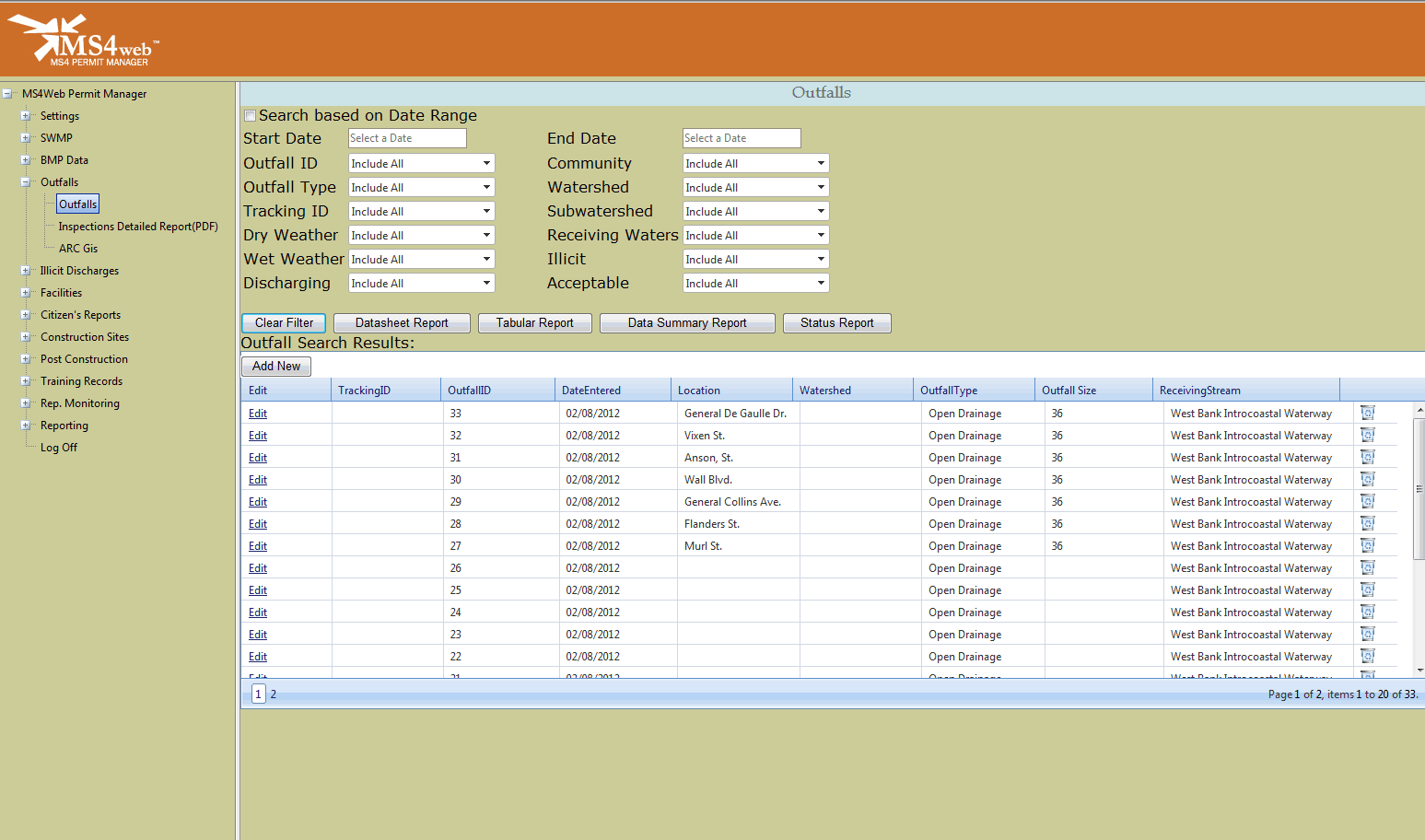The image size is (1425, 840).
Task: Open the Community dropdown
Action: [x=756, y=163]
